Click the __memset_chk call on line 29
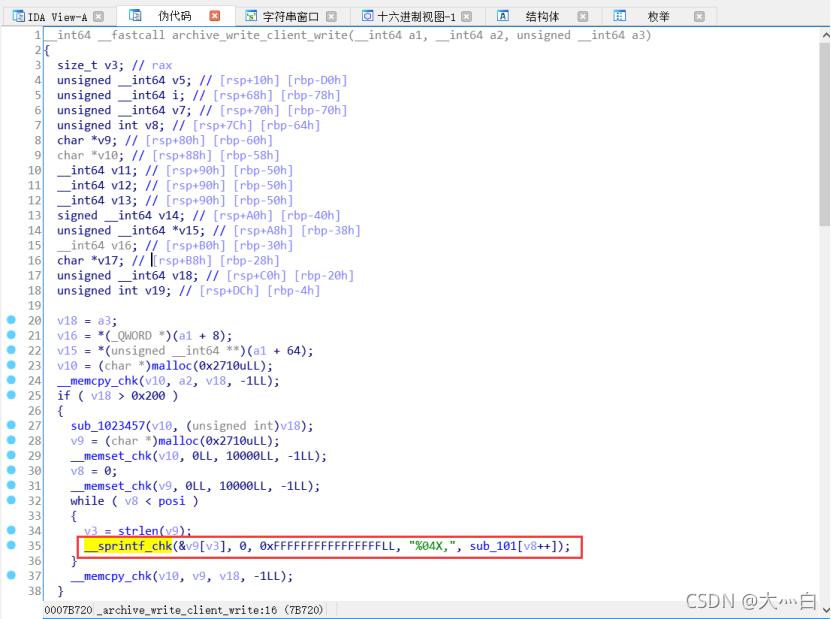 111,456
